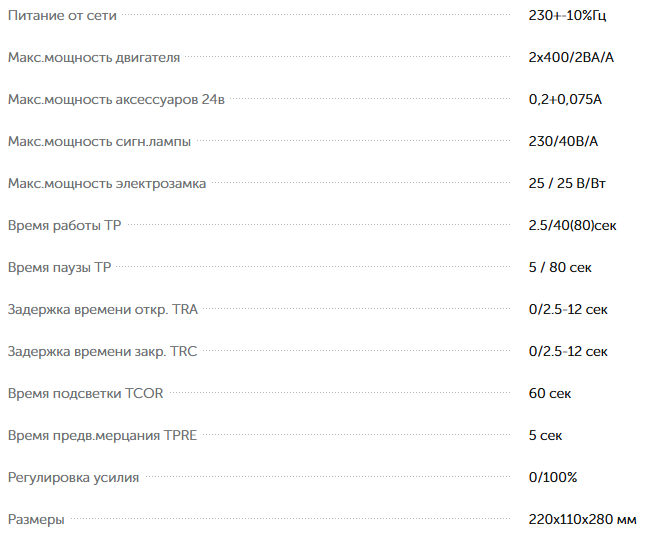
Task: Click 'Макс.мощность аксессуаров 24в' label
Action: pyautogui.click(x=116, y=100)
